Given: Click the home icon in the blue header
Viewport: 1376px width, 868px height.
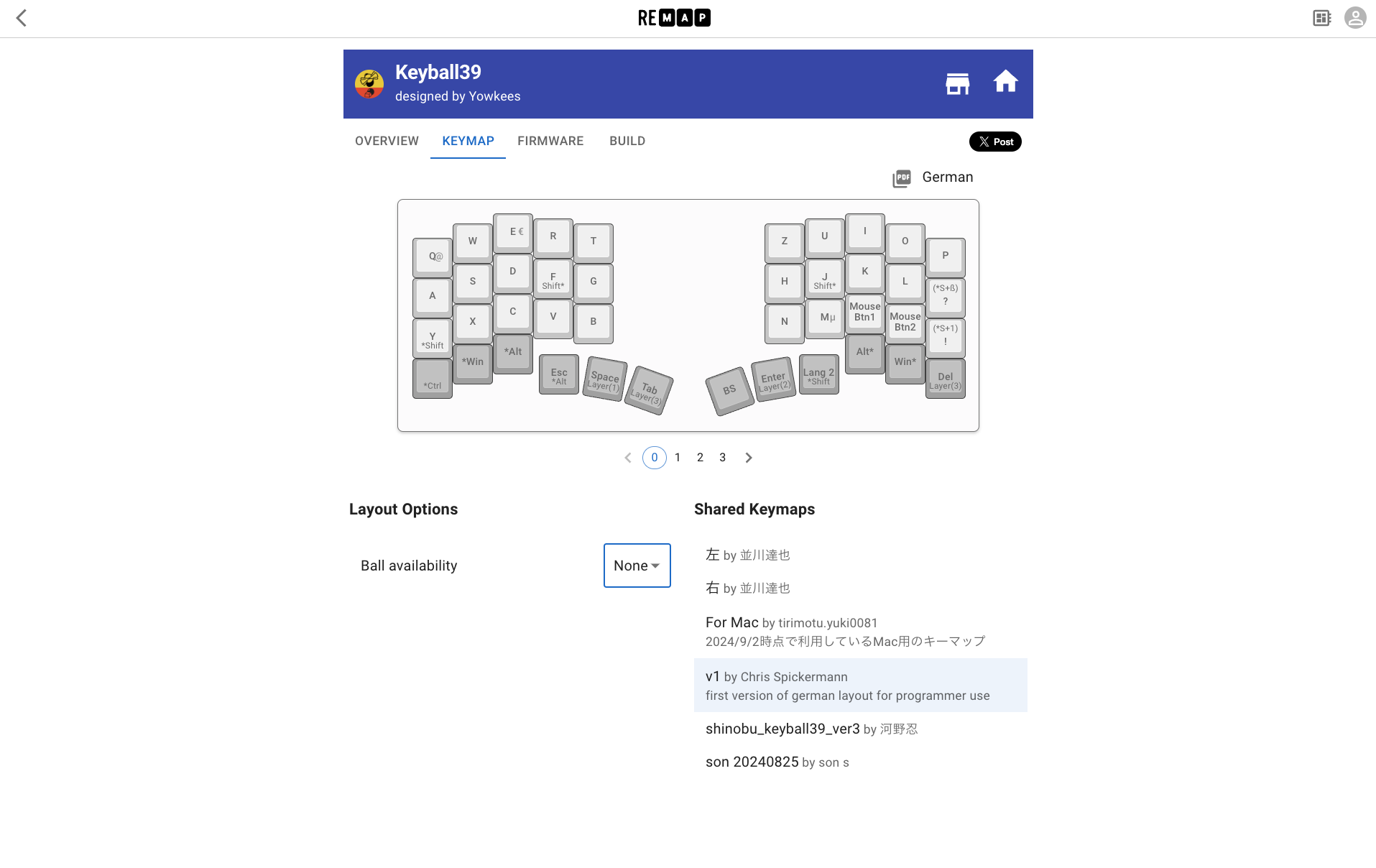Looking at the screenshot, I should click(1006, 81).
